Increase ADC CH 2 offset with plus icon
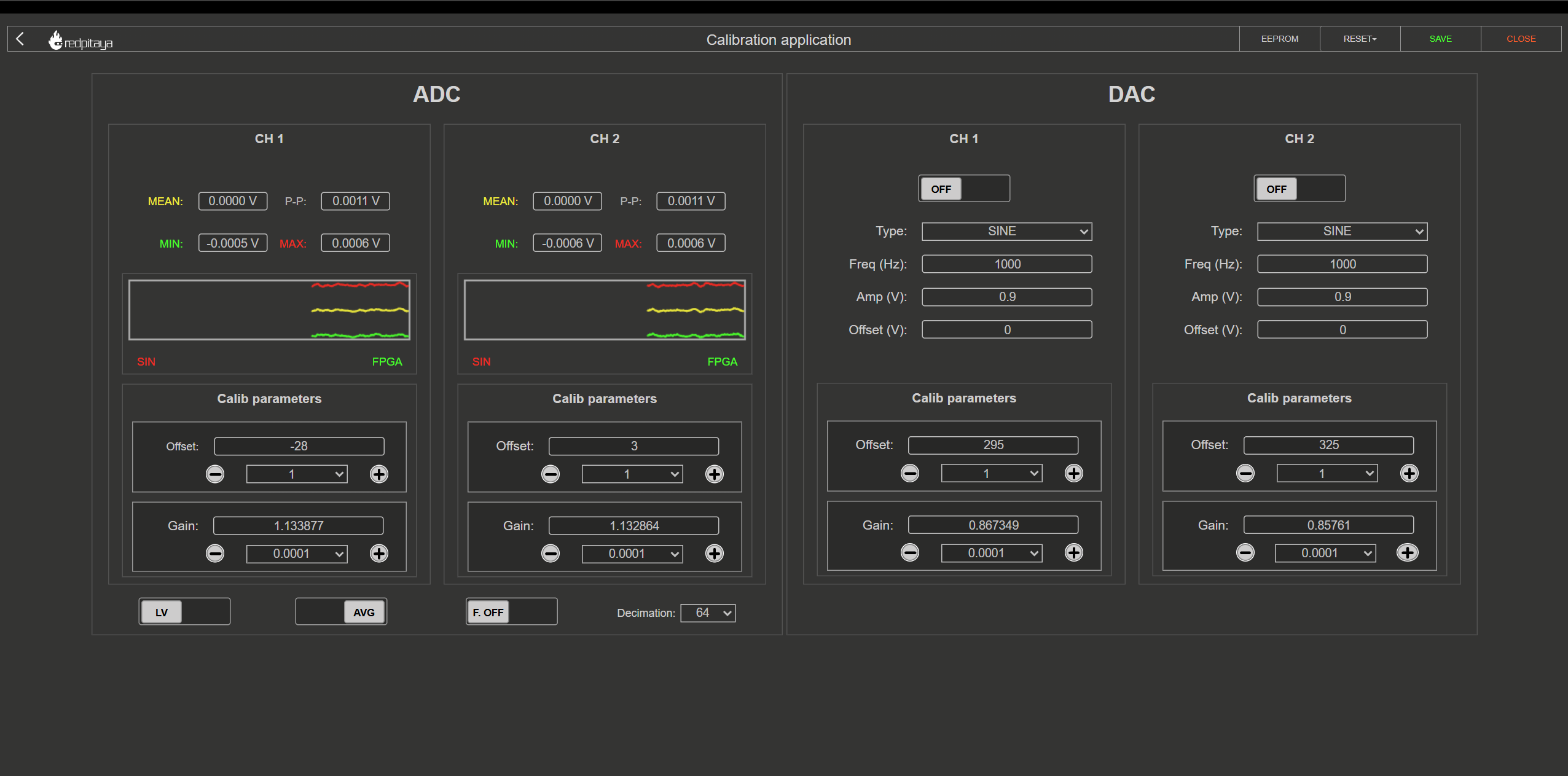Viewport: 1568px width, 776px height. point(715,474)
